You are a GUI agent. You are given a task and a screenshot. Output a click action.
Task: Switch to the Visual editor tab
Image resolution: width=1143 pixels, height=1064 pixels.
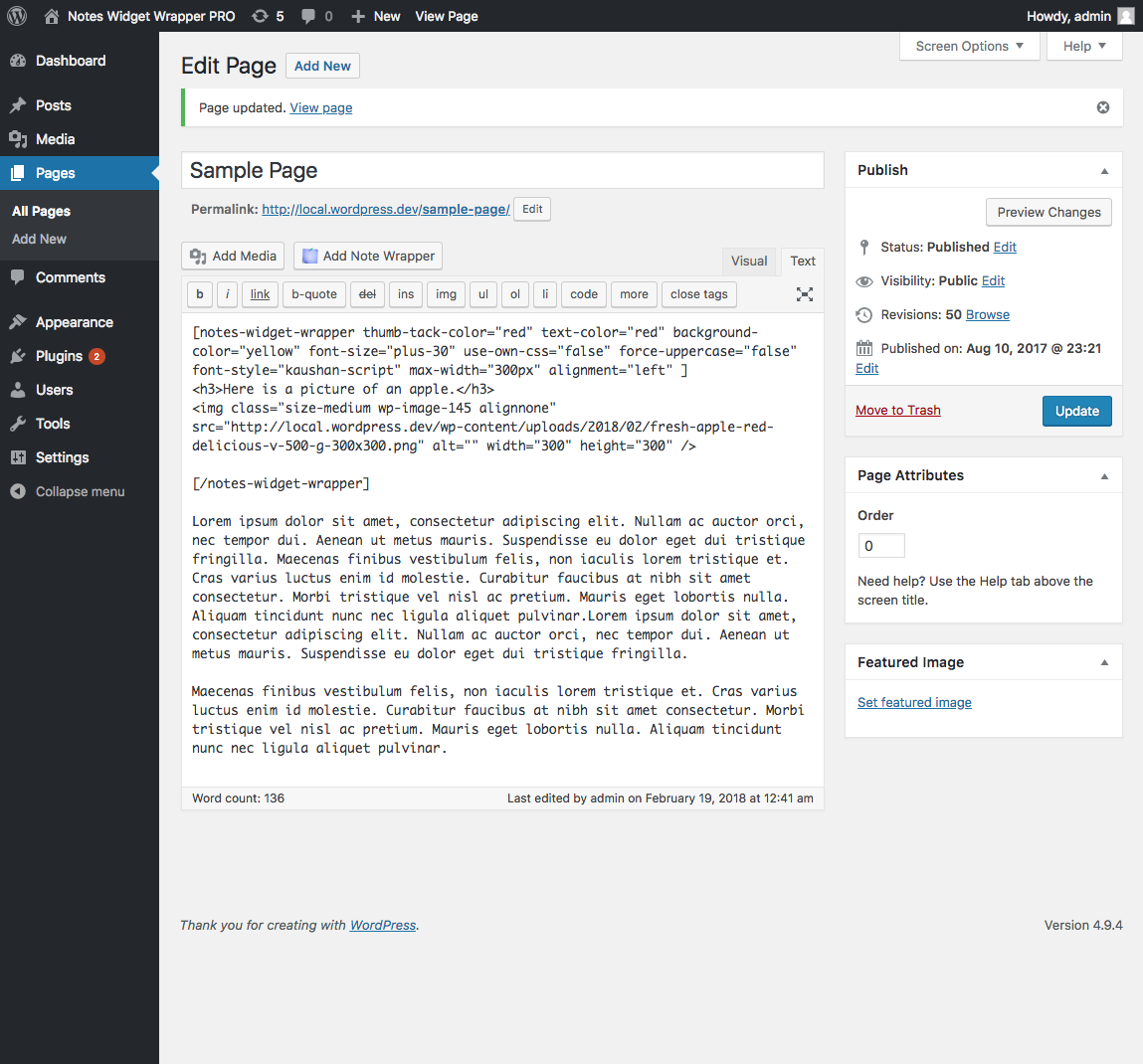point(749,261)
